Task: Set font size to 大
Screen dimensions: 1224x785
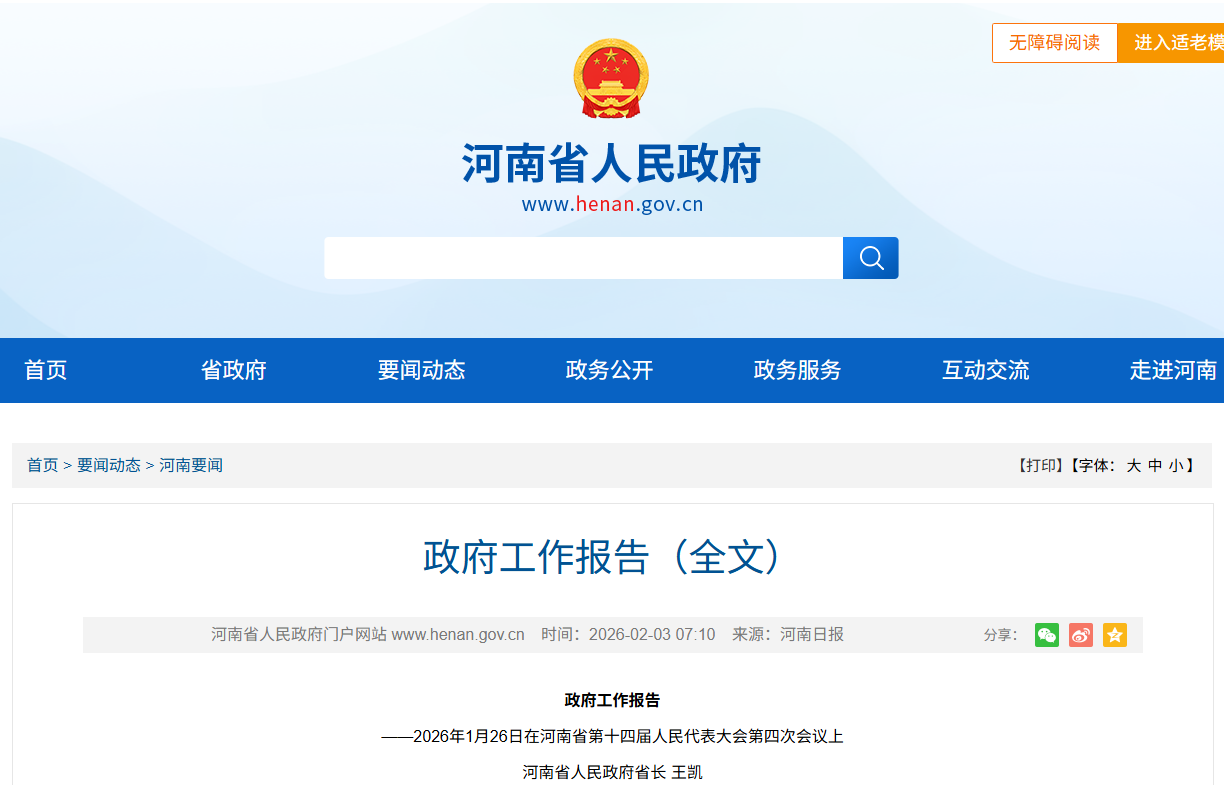Action: 1133,465
